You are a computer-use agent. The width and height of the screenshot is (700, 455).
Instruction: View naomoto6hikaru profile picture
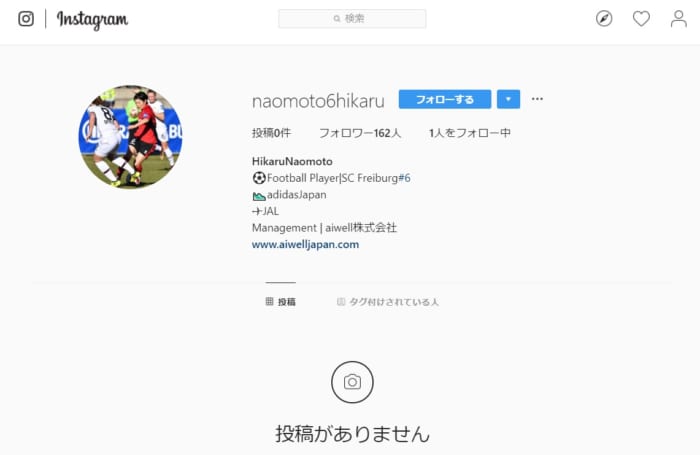tap(130, 137)
